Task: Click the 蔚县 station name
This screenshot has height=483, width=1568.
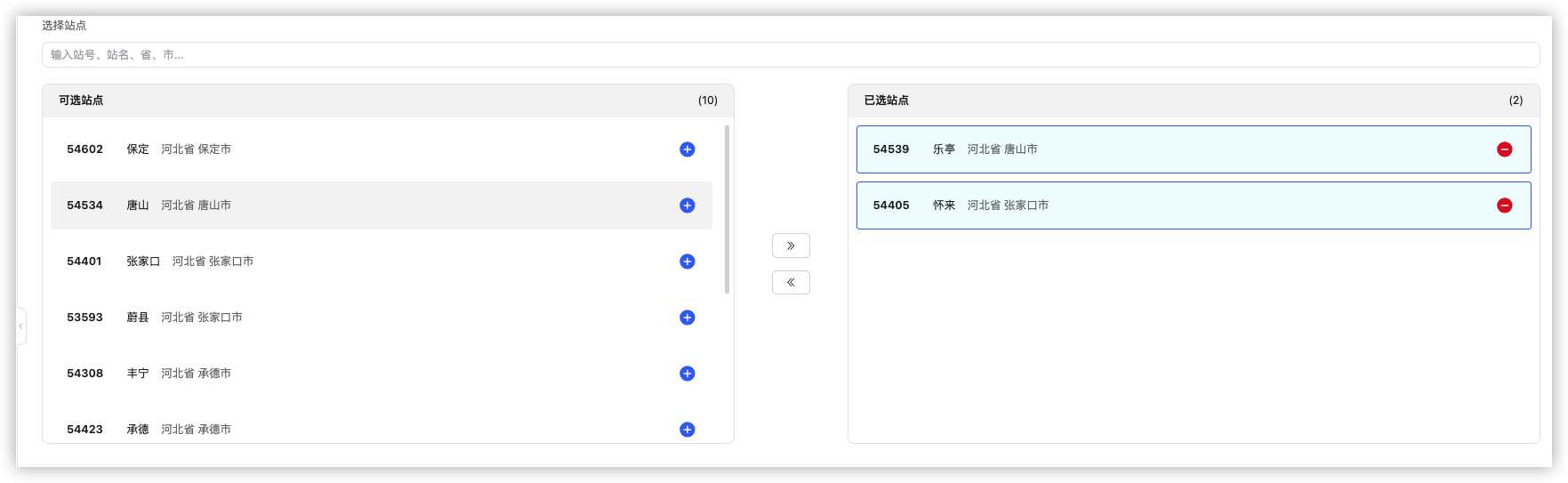Action: 138,318
